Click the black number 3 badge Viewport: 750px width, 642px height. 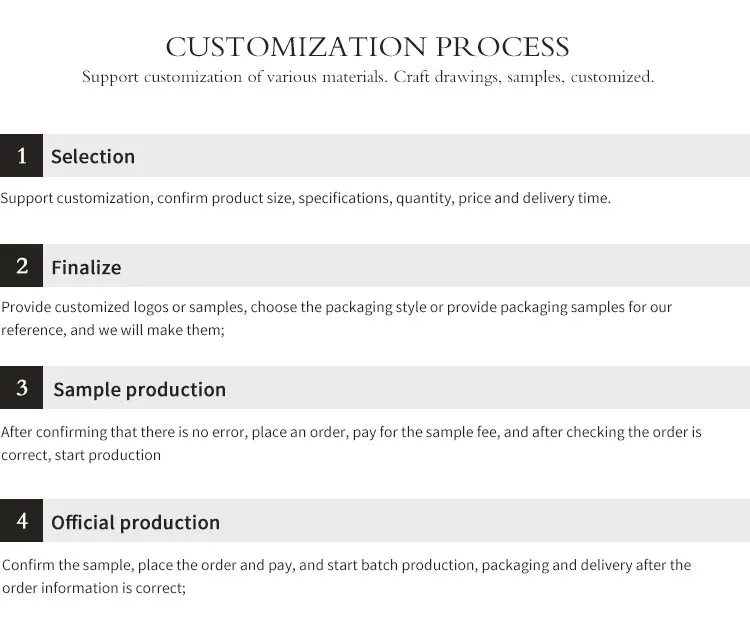[22, 387]
